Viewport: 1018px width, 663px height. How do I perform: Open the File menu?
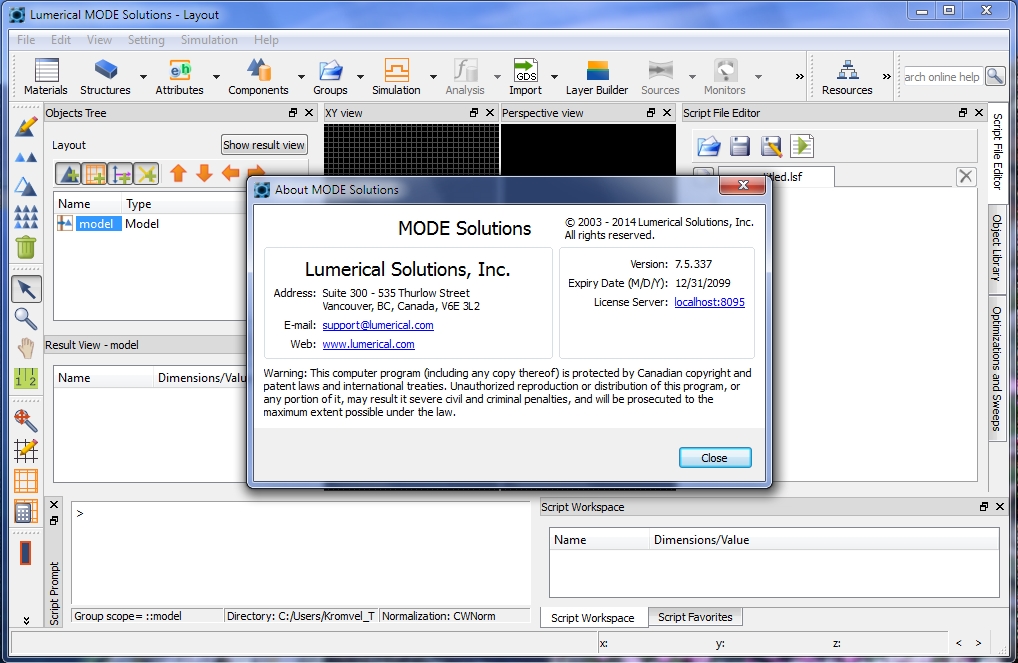pyautogui.click(x=26, y=40)
